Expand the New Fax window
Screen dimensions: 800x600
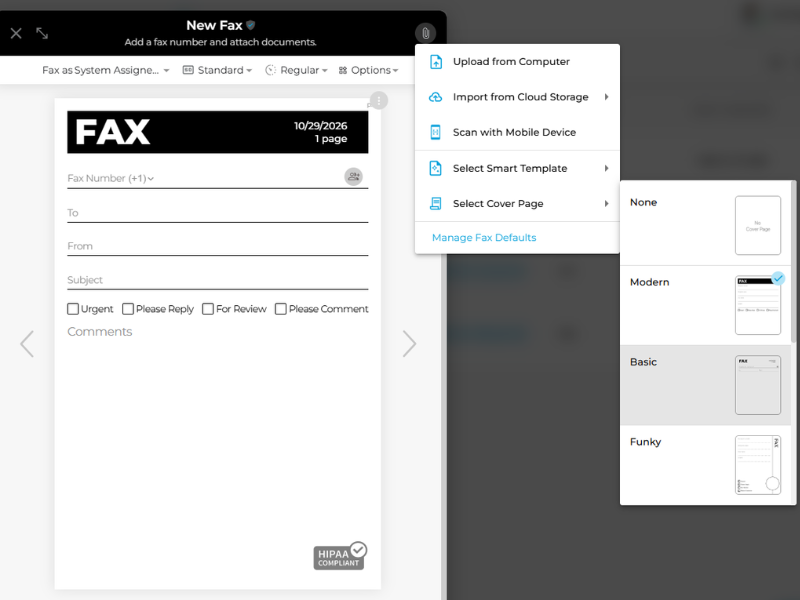coord(42,34)
